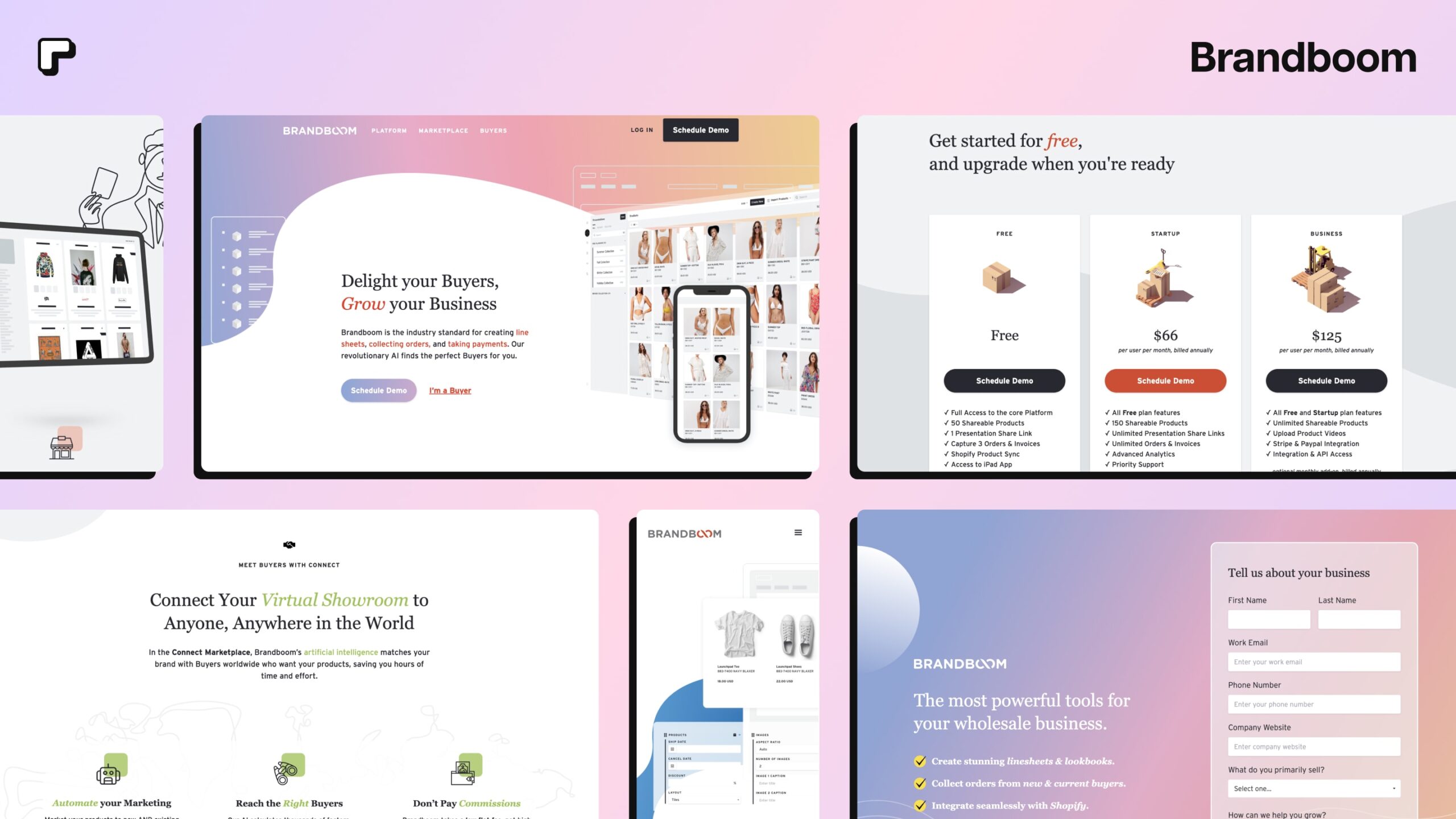This screenshot has height=819, width=1456.
Task: Click the BUYERS navigation tab
Action: click(x=493, y=130)
